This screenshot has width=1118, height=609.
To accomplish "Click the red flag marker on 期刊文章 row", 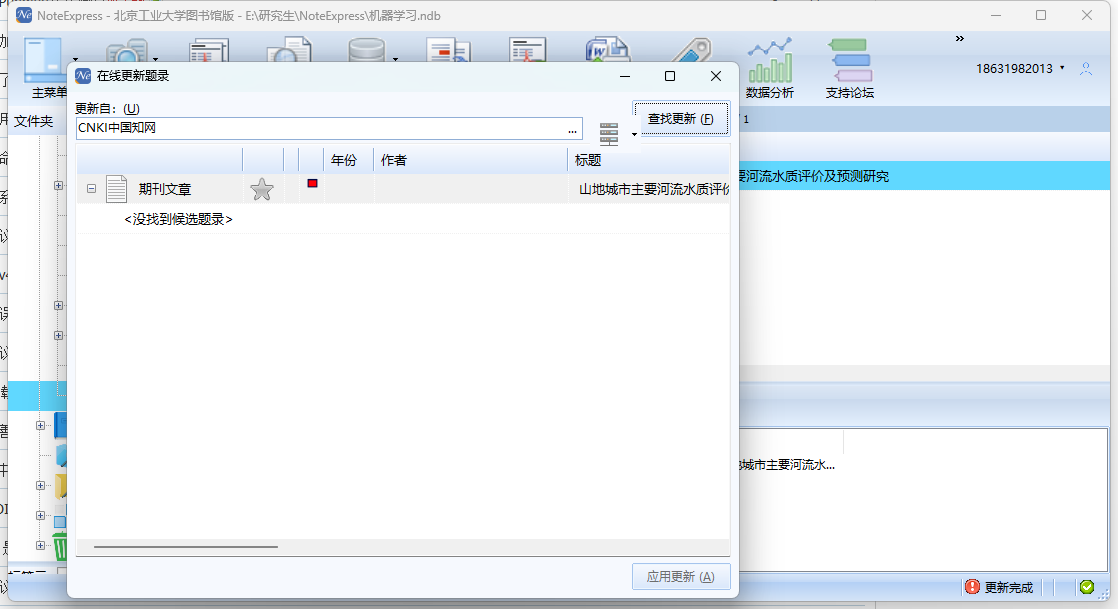I will click(313, 184).
